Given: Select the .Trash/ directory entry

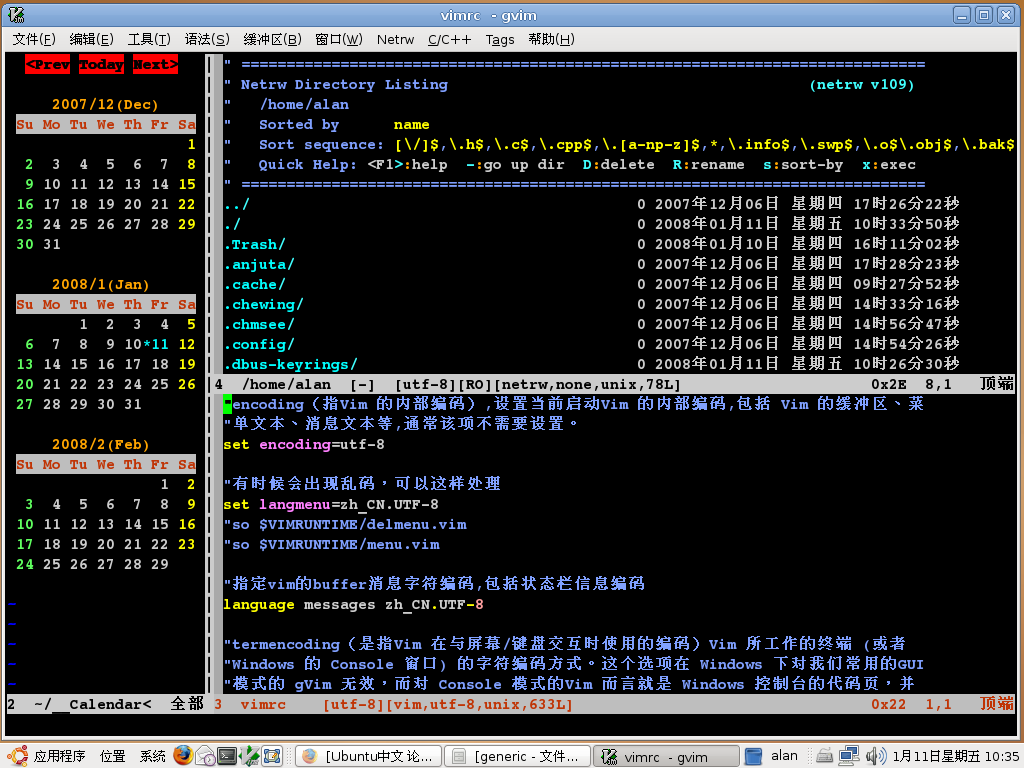Looking at the screenshot, I should [x=255, y=244].
